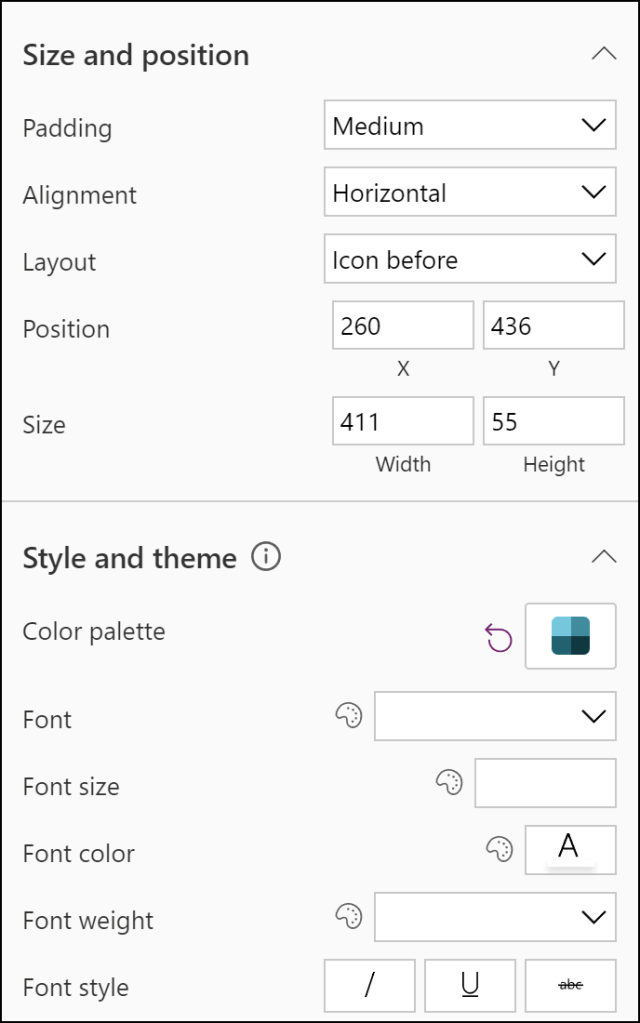Open the Padding dropdown
The image size is (640, 1023).
coord(469,125)
